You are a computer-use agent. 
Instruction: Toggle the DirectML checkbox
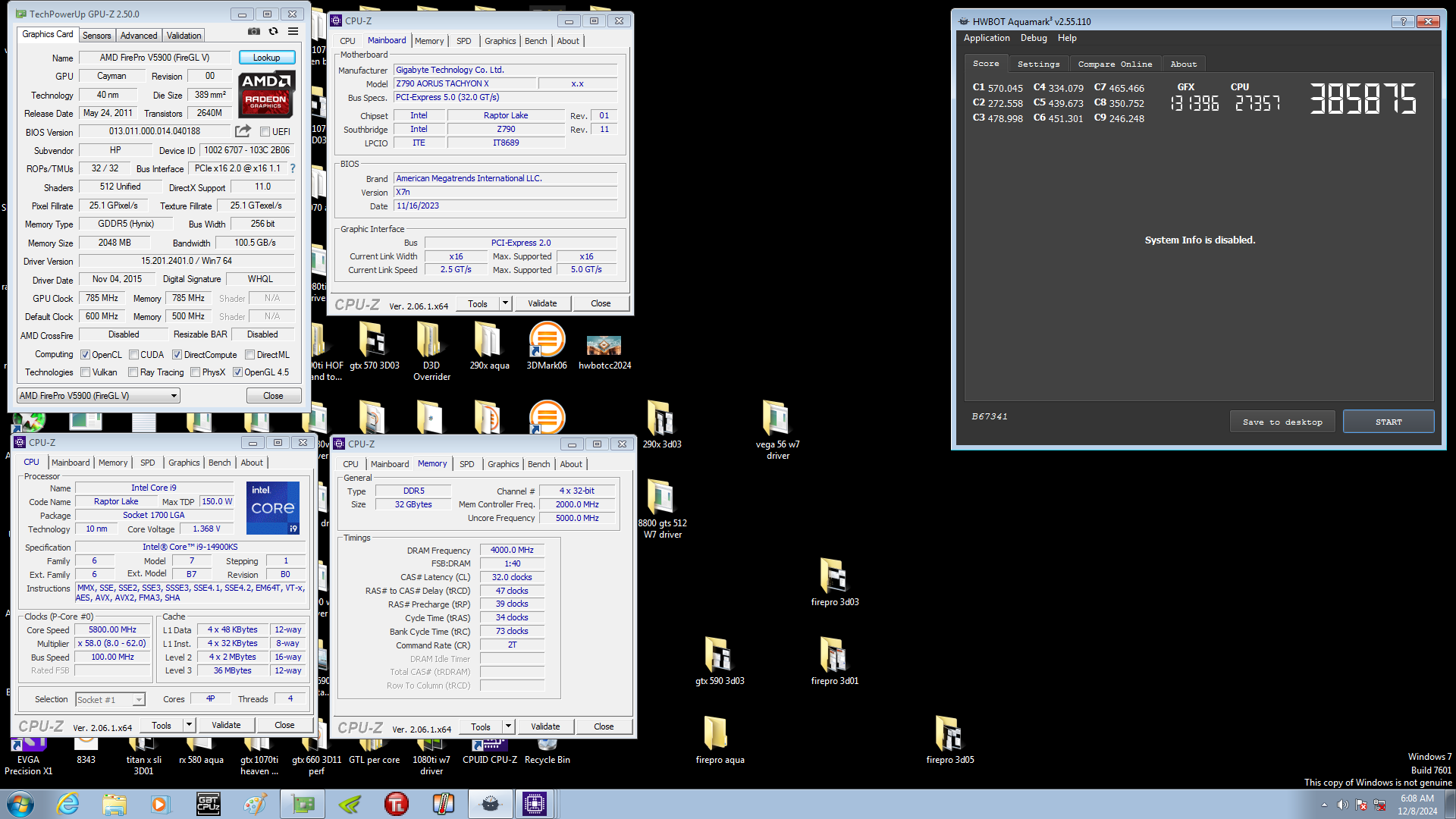point(249,355)
